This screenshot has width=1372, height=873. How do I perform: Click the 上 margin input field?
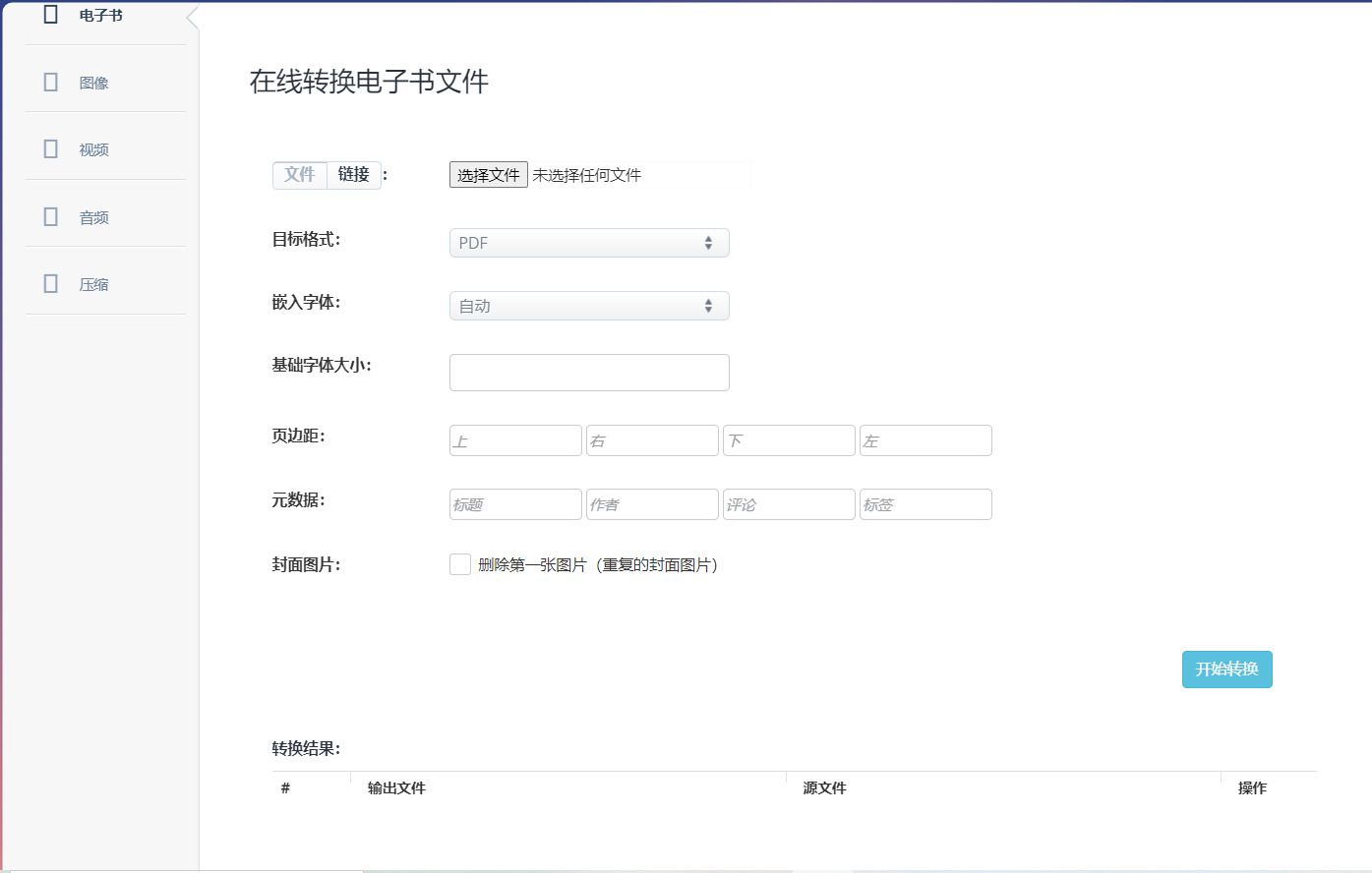coord(515,440)
